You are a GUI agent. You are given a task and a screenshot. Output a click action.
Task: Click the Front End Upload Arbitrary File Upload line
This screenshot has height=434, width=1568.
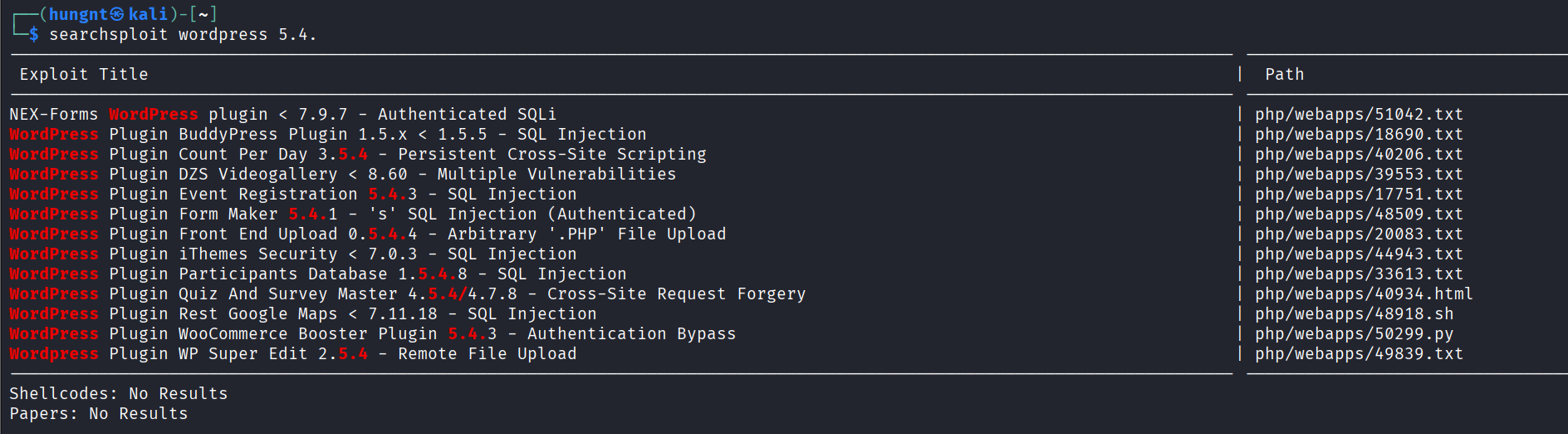coord(367,234)
